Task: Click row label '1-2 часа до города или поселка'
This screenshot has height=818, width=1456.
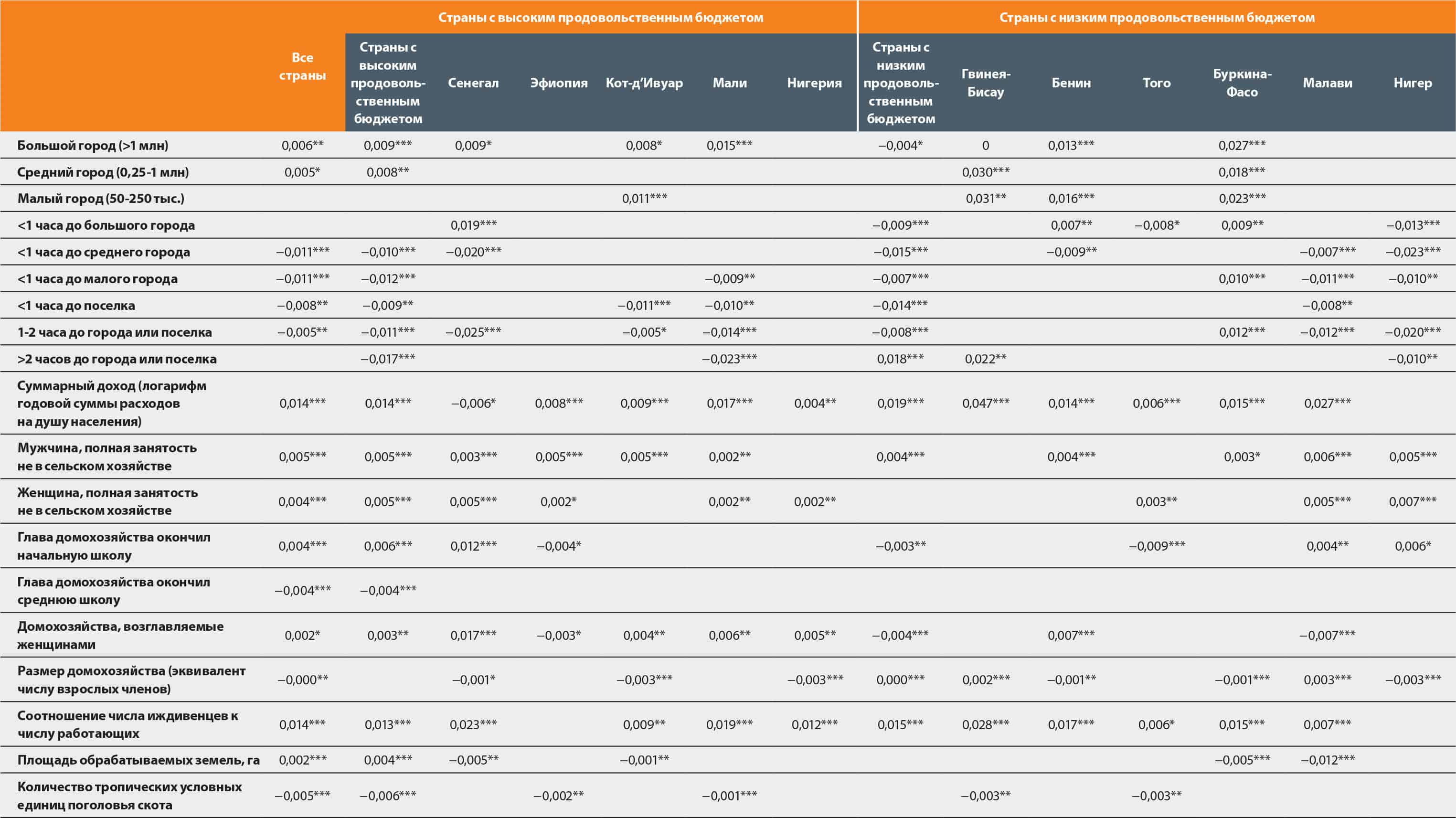Action: [x=114, y=332]
